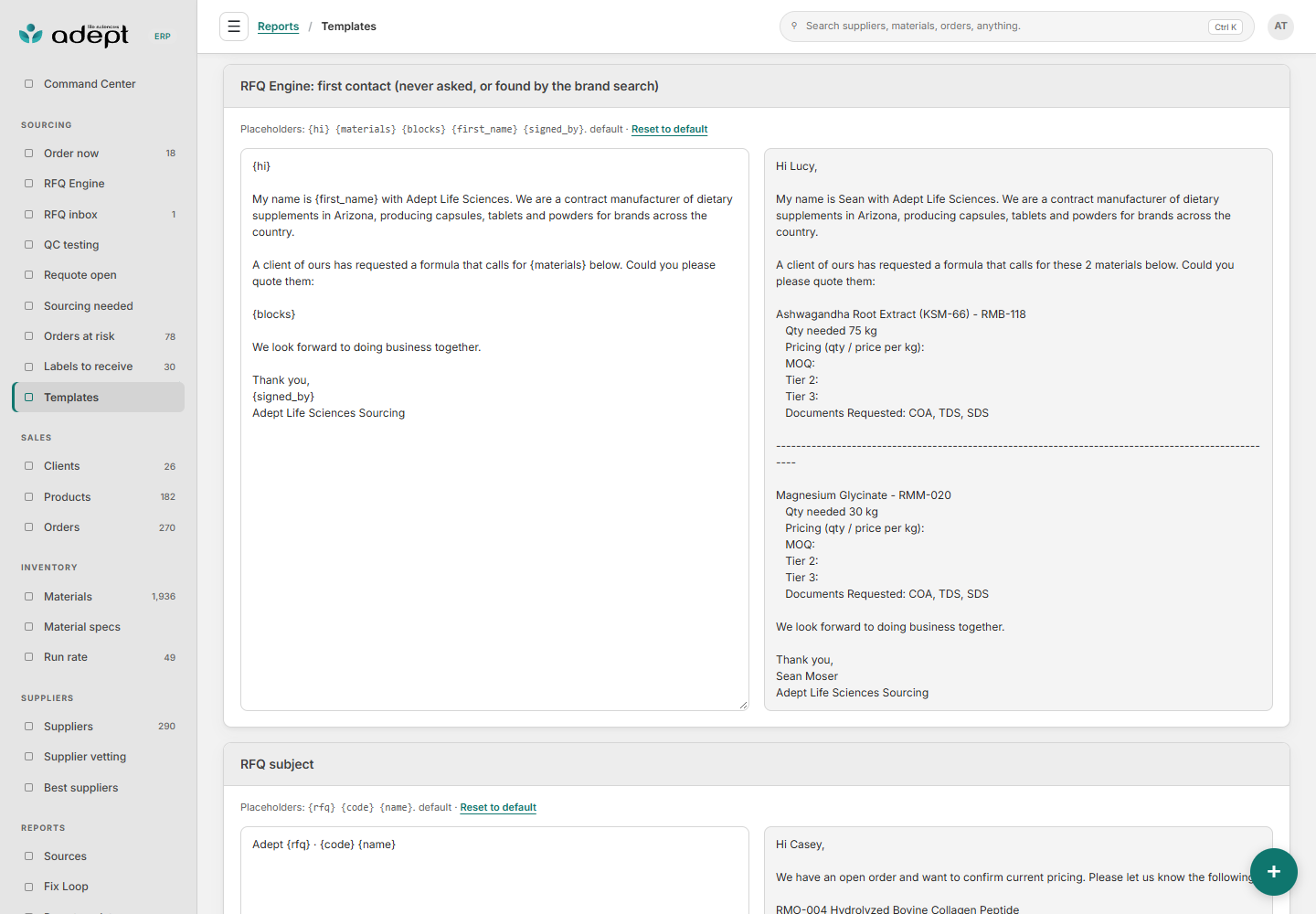Navigate to Supplier vetting

99,757
